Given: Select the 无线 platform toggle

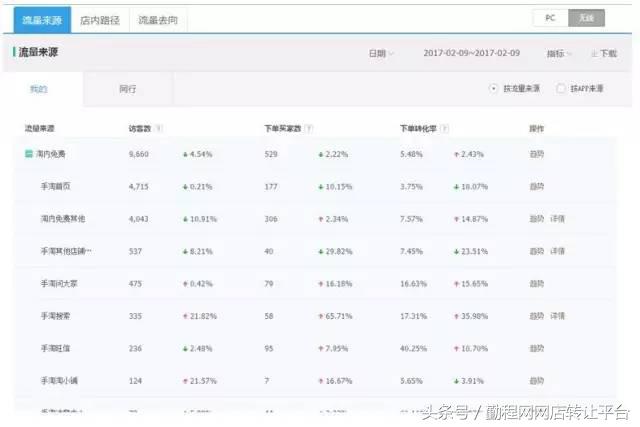Looking at the screenshot, I should tap(587, 18).
